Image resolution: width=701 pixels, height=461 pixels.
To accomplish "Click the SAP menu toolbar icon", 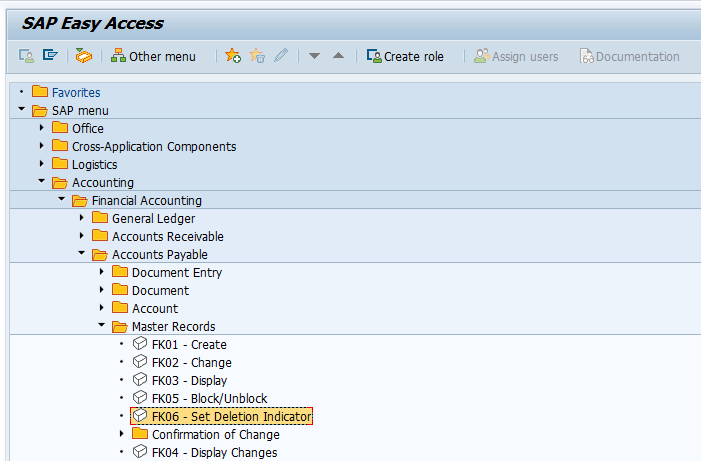I will (50, 55).
